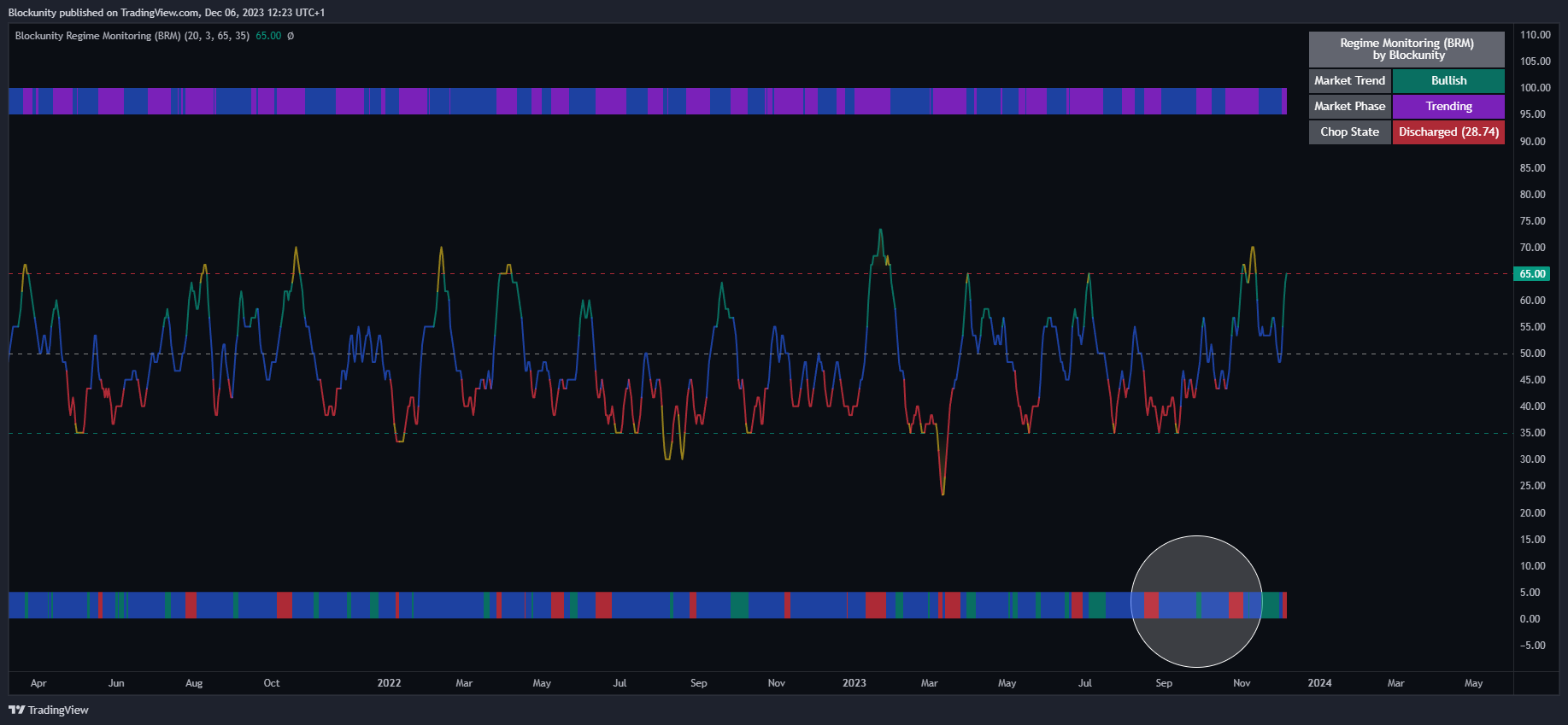The height and width of the screenshot is (725, 1568).
Task: Click the 20.00 scale label
Action: pyautogui.click(x=1533, y=513)
